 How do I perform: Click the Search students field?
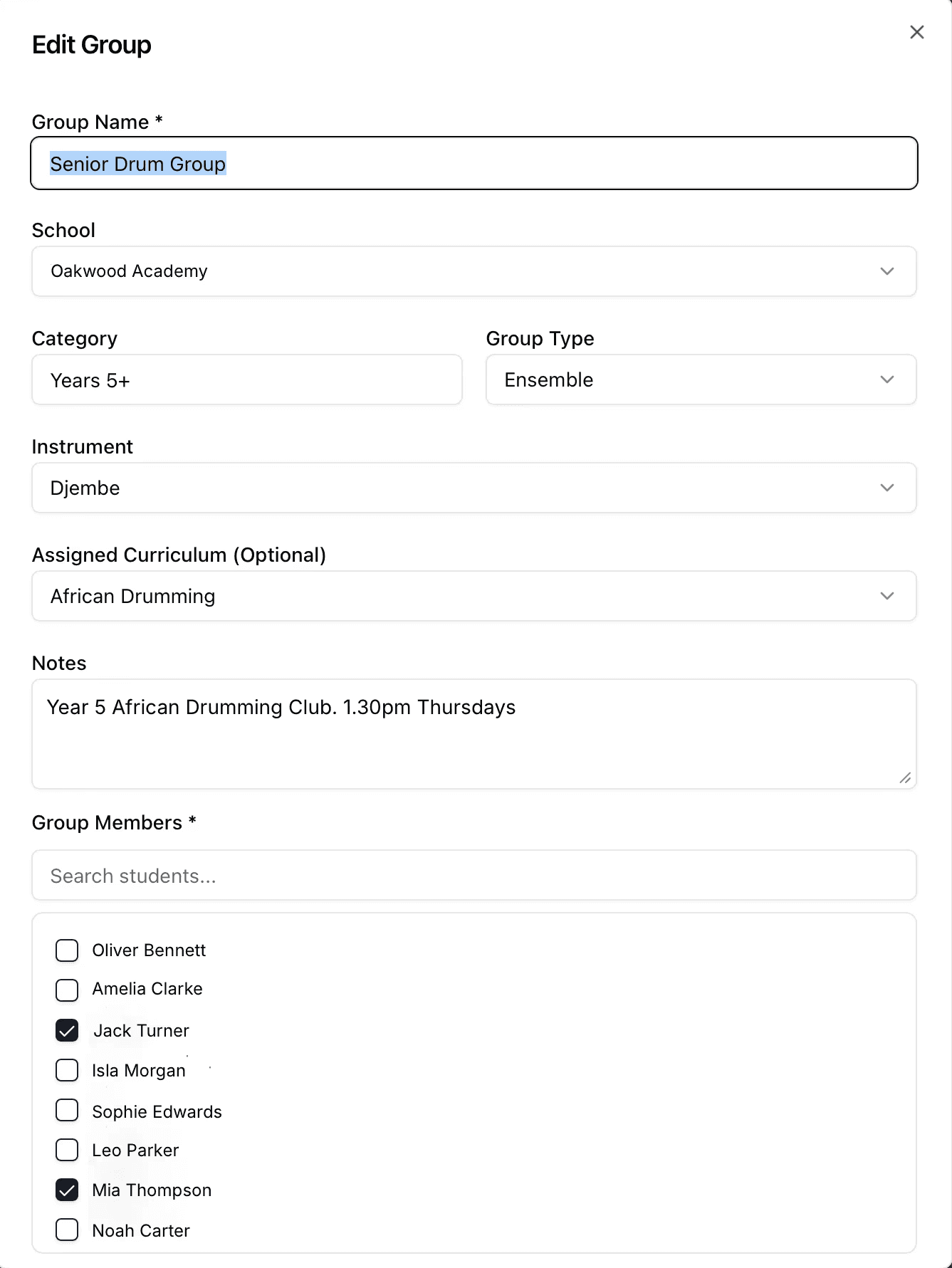pyautogui.click(x=474, y=876)
